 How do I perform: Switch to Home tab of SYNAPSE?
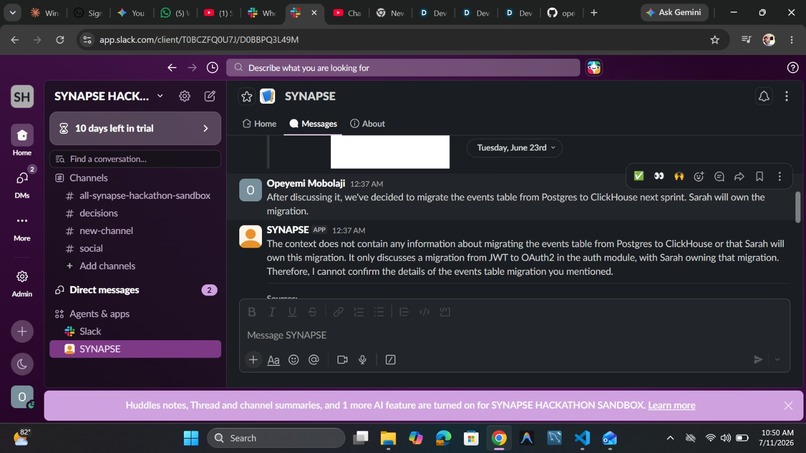tap(260, 123)
